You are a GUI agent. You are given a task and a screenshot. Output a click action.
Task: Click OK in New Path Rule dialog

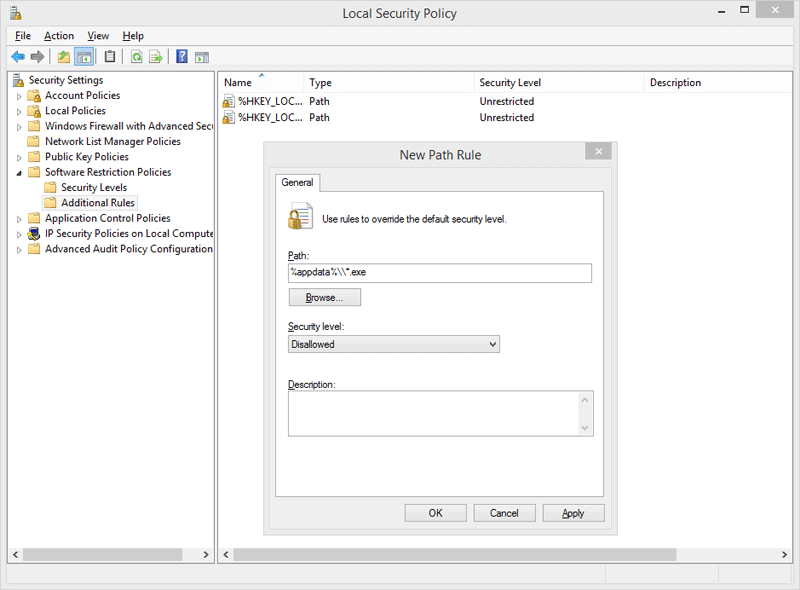435,513
